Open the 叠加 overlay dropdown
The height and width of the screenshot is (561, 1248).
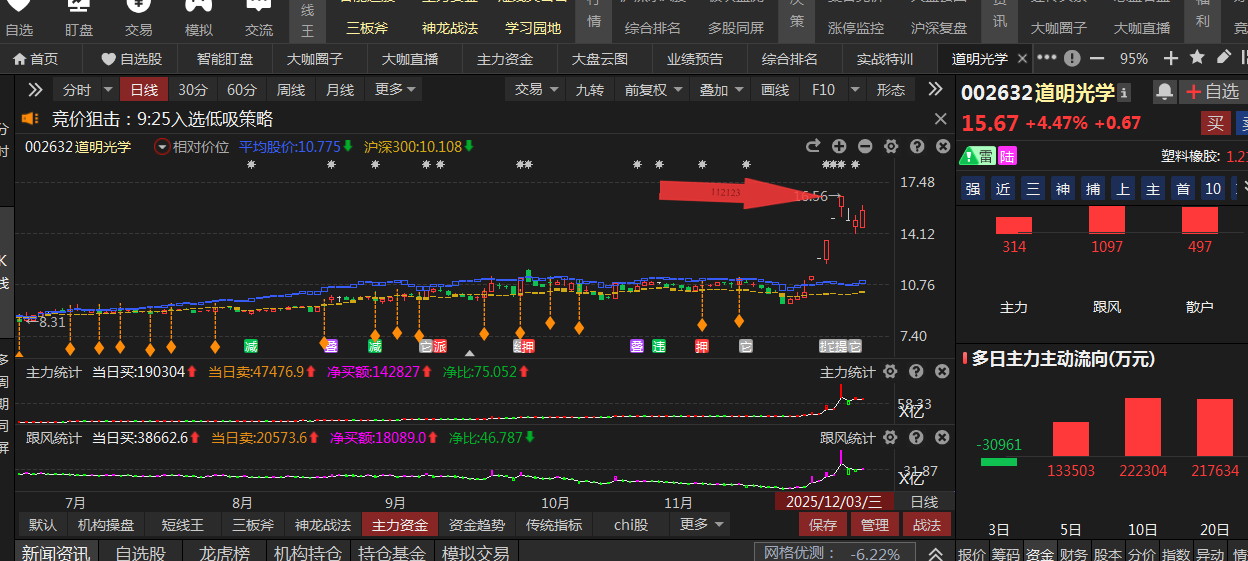[722, 90]
